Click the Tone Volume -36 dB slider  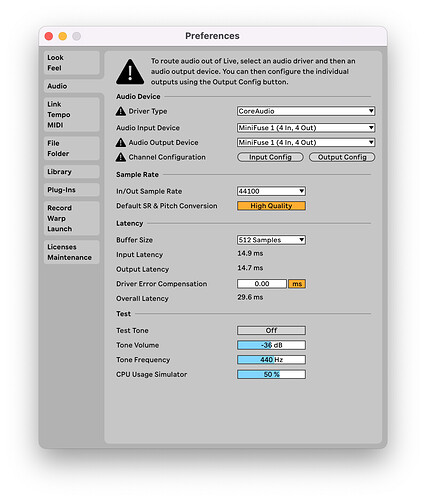click(x=271, y=345)
